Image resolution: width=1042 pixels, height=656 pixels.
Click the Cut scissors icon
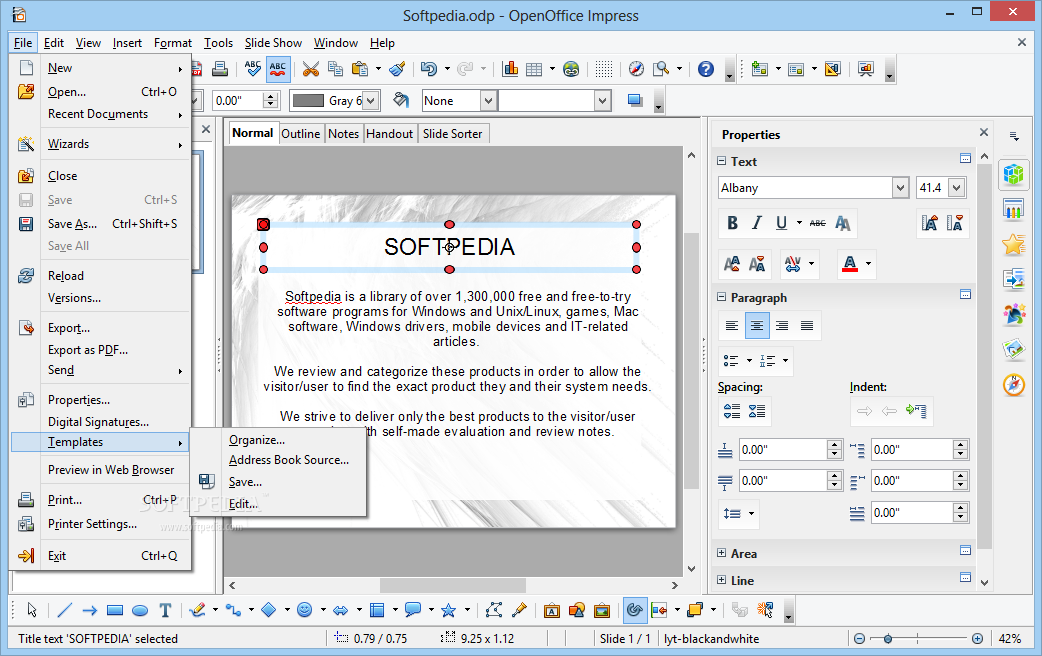pos(310,68)
